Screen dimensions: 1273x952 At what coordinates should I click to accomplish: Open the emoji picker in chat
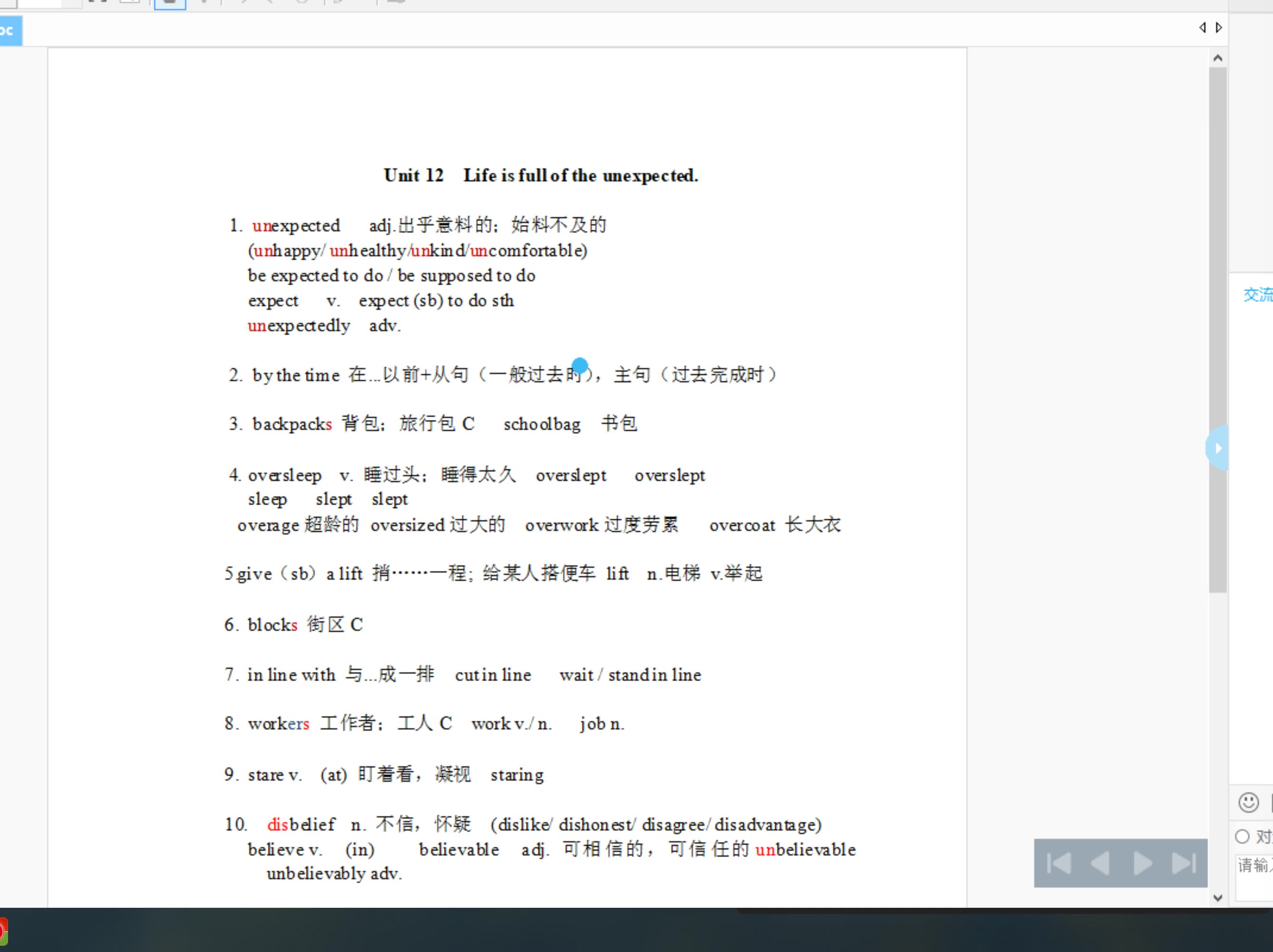pyautogui.click(x=1248, y=802)
